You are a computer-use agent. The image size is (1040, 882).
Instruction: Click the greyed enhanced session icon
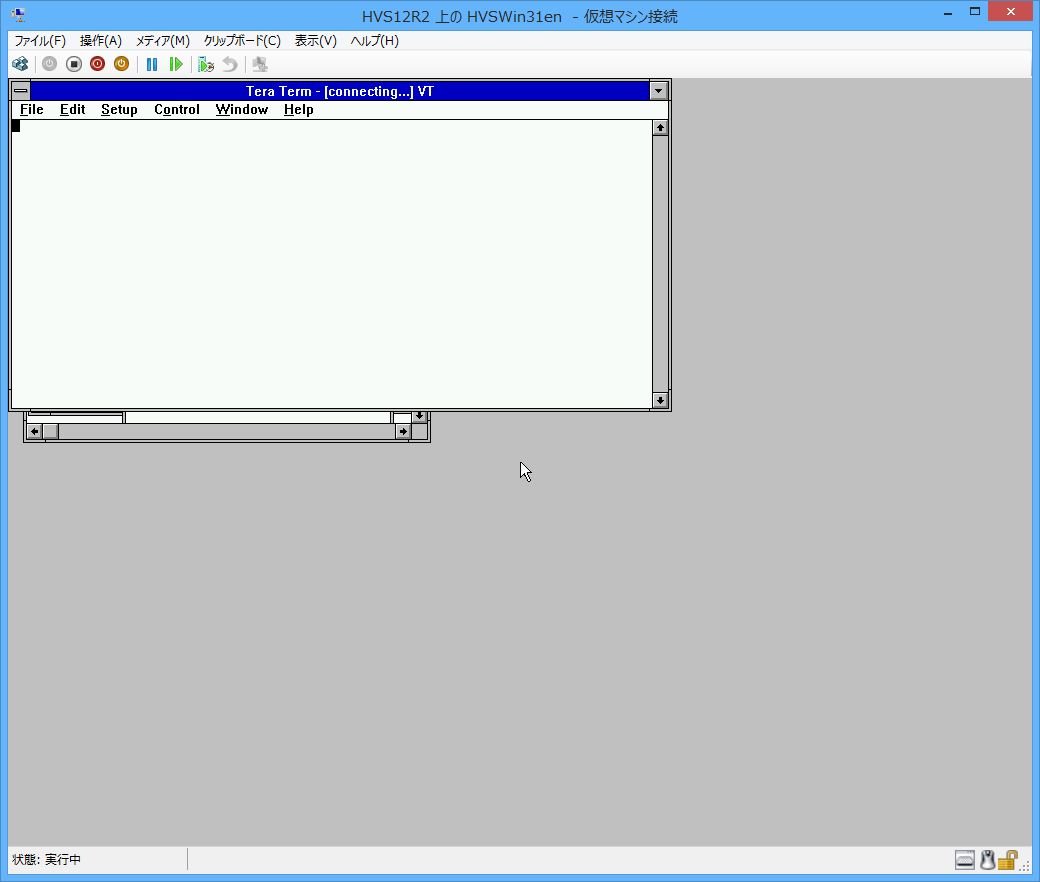pos(260,64)
